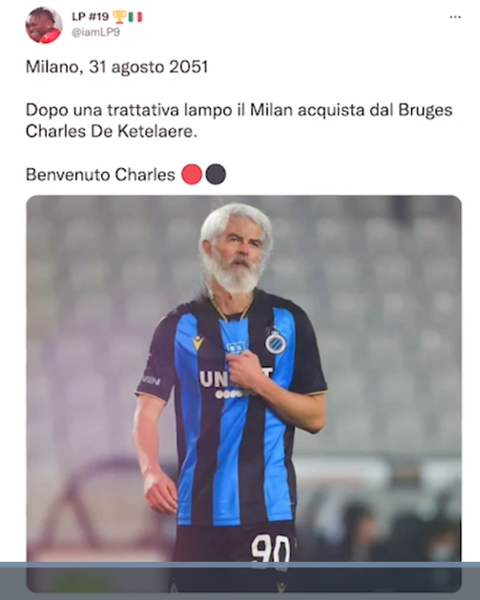Click the number 90 on shorts
Viewport: 480px width, 600px height.
270,550
